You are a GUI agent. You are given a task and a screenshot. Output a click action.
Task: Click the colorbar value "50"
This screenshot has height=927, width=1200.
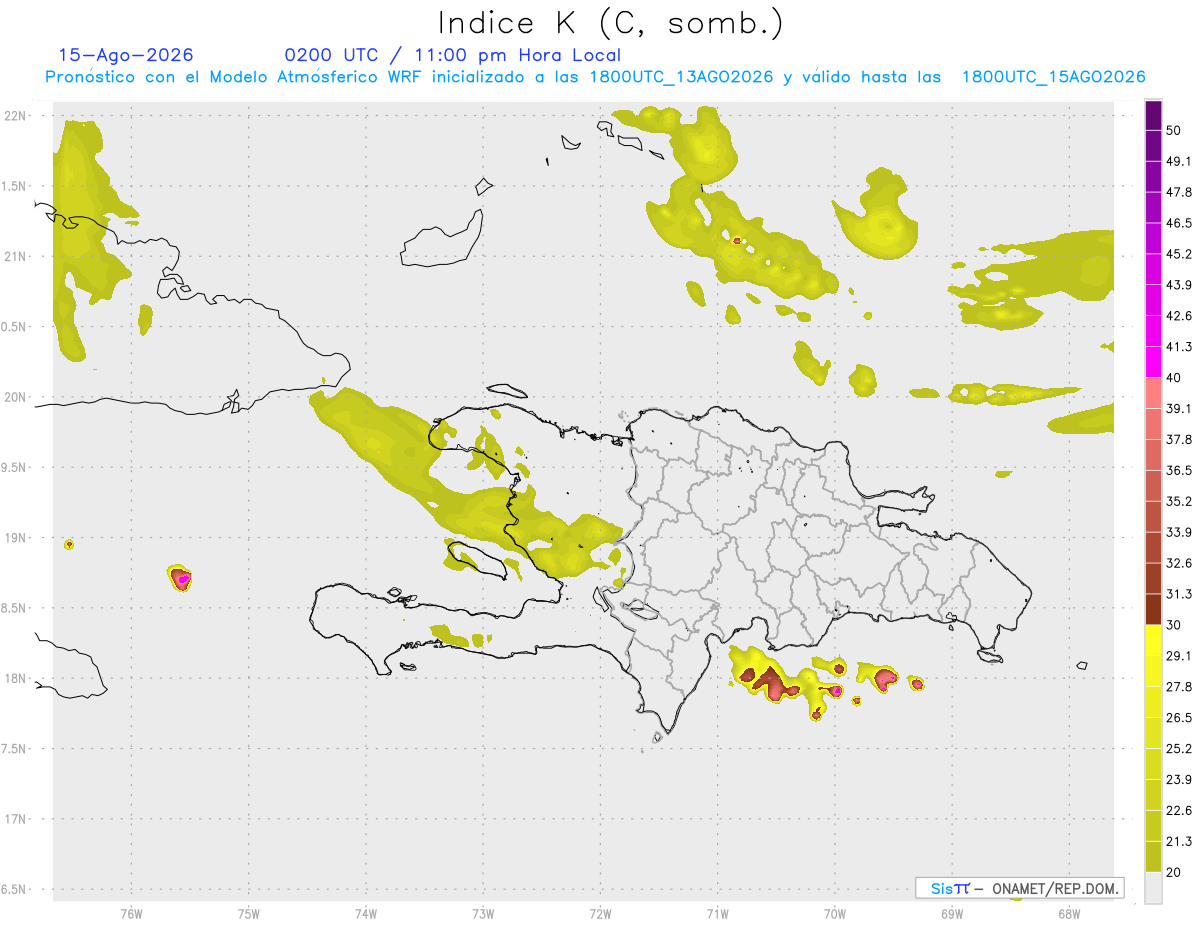[1174, 130]
